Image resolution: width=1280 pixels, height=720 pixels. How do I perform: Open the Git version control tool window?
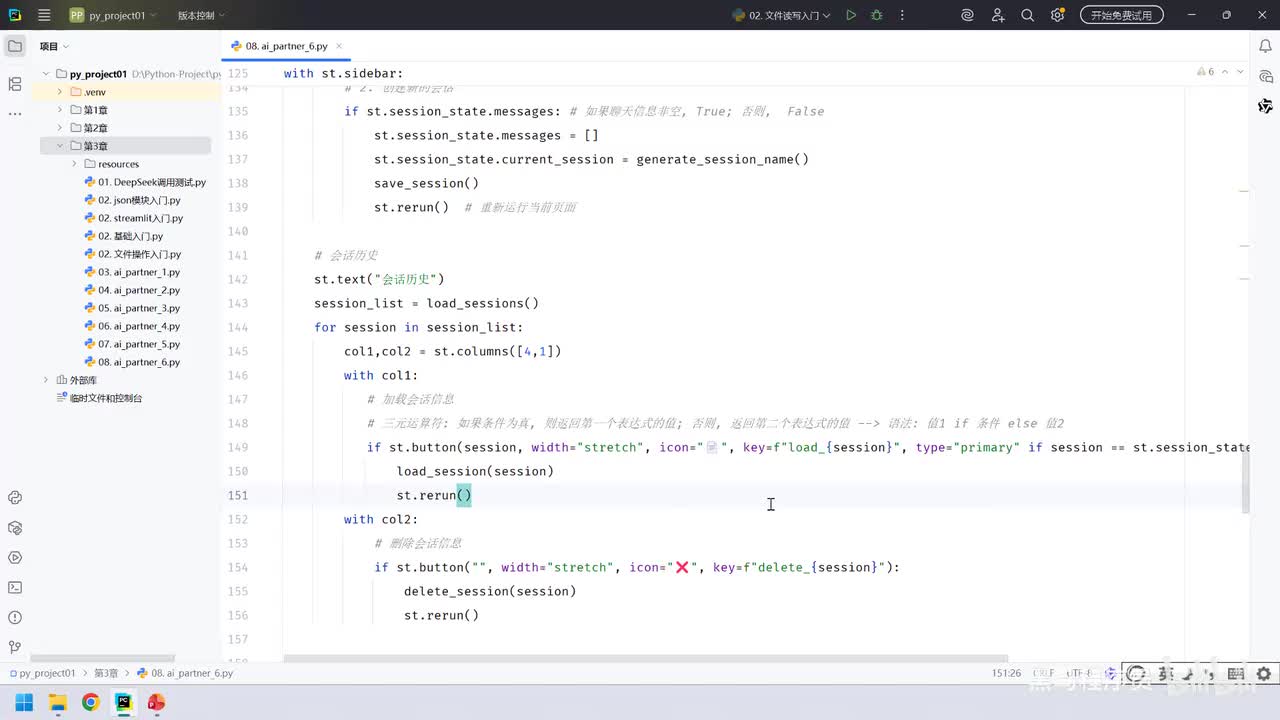(x=15, y=647)
